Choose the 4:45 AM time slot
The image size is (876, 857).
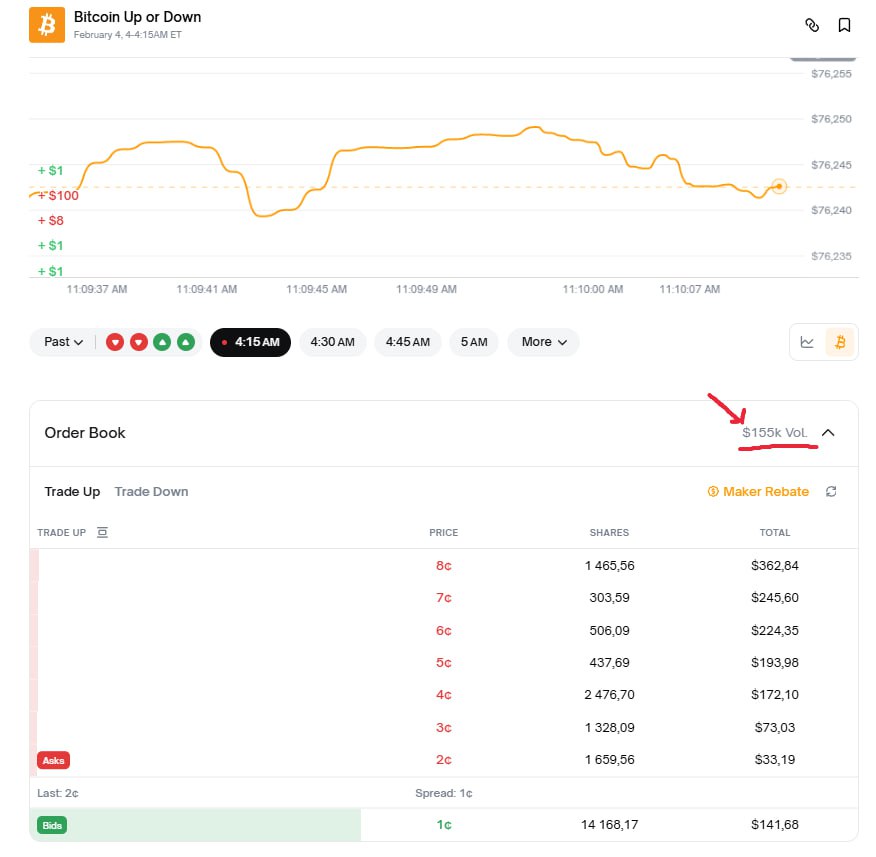pos(408,342)
